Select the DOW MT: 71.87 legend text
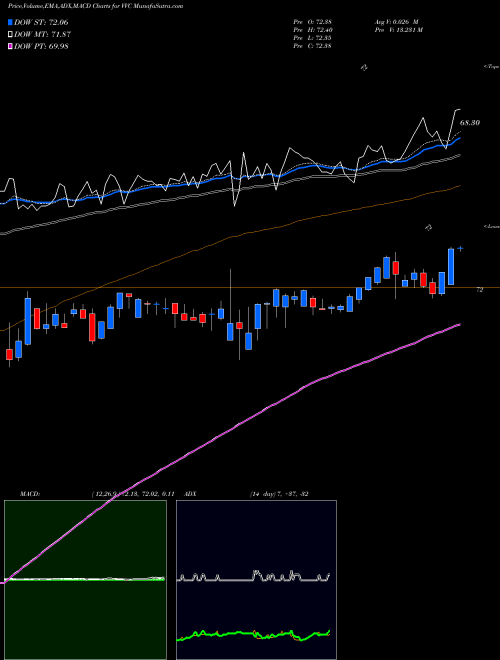Screen dimensions: 500x660 42,35
